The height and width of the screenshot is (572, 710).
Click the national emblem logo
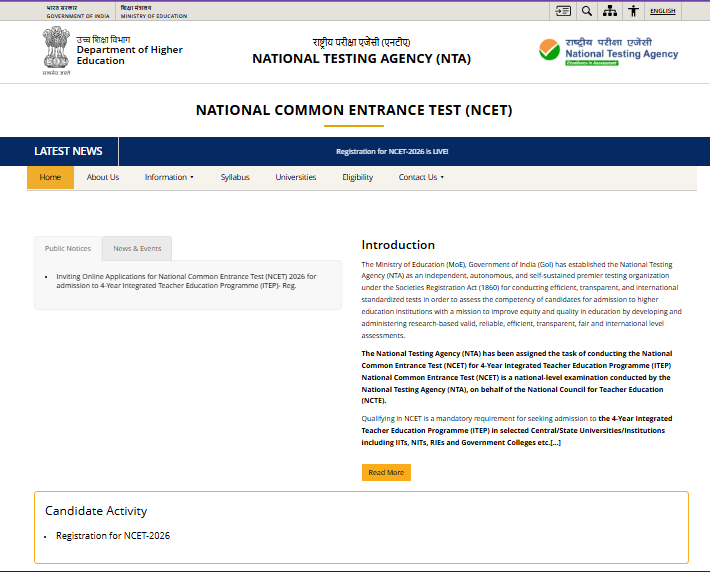coord(56,50)
